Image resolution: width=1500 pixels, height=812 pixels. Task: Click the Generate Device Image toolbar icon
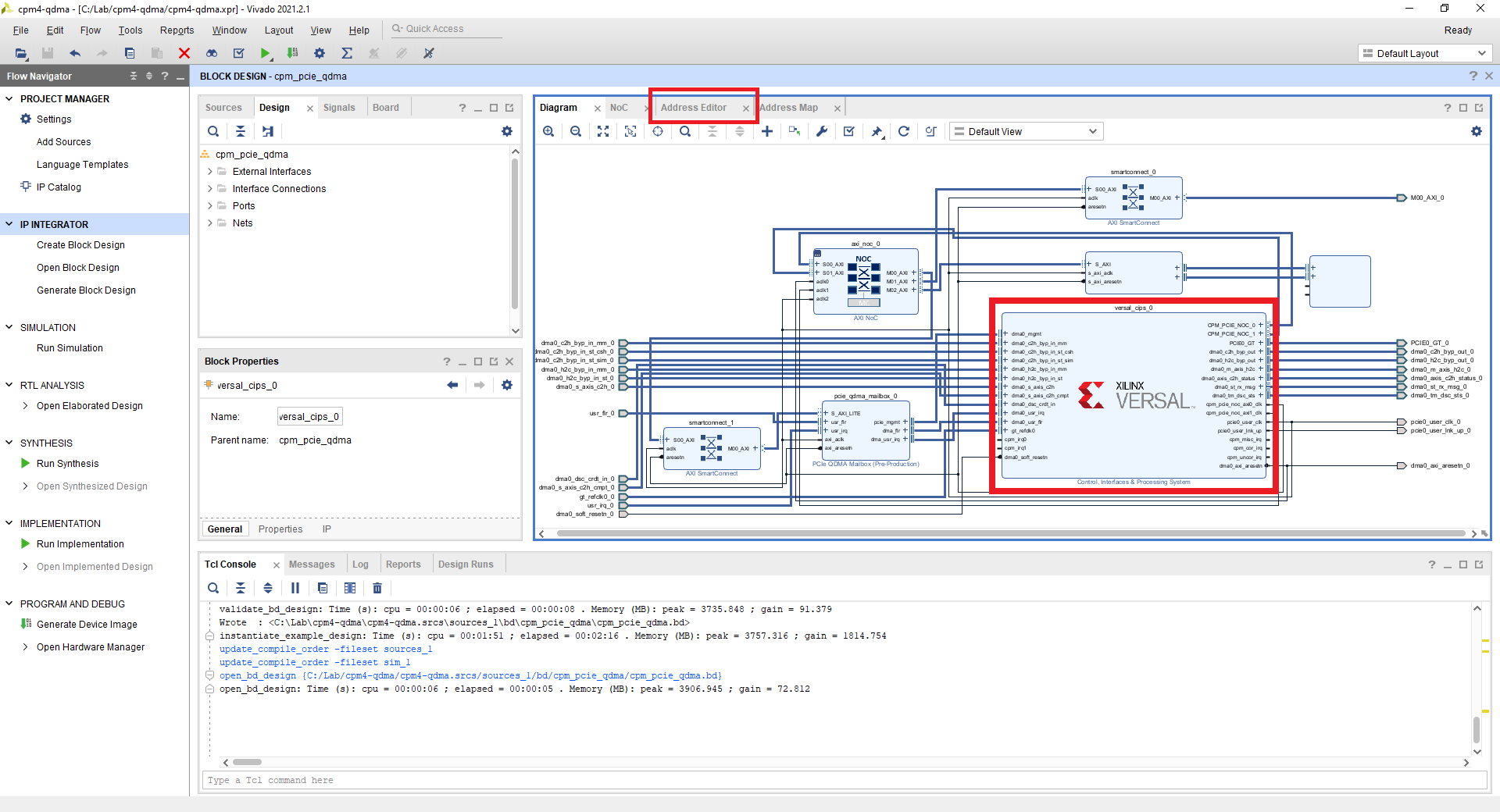(x=292, y=53)
